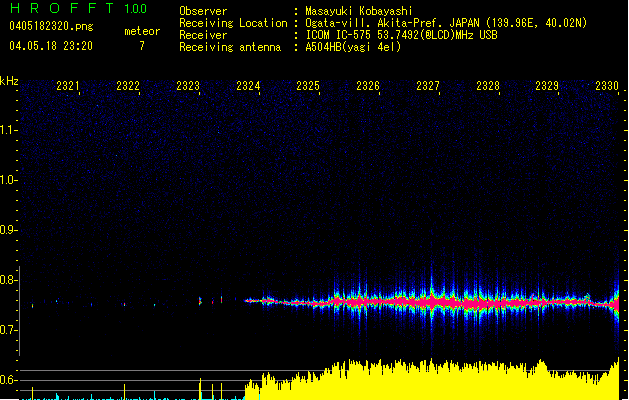The height and width of the screenshot is (400, 629).
Task: Click the Observer label
Action: (203, 11)
